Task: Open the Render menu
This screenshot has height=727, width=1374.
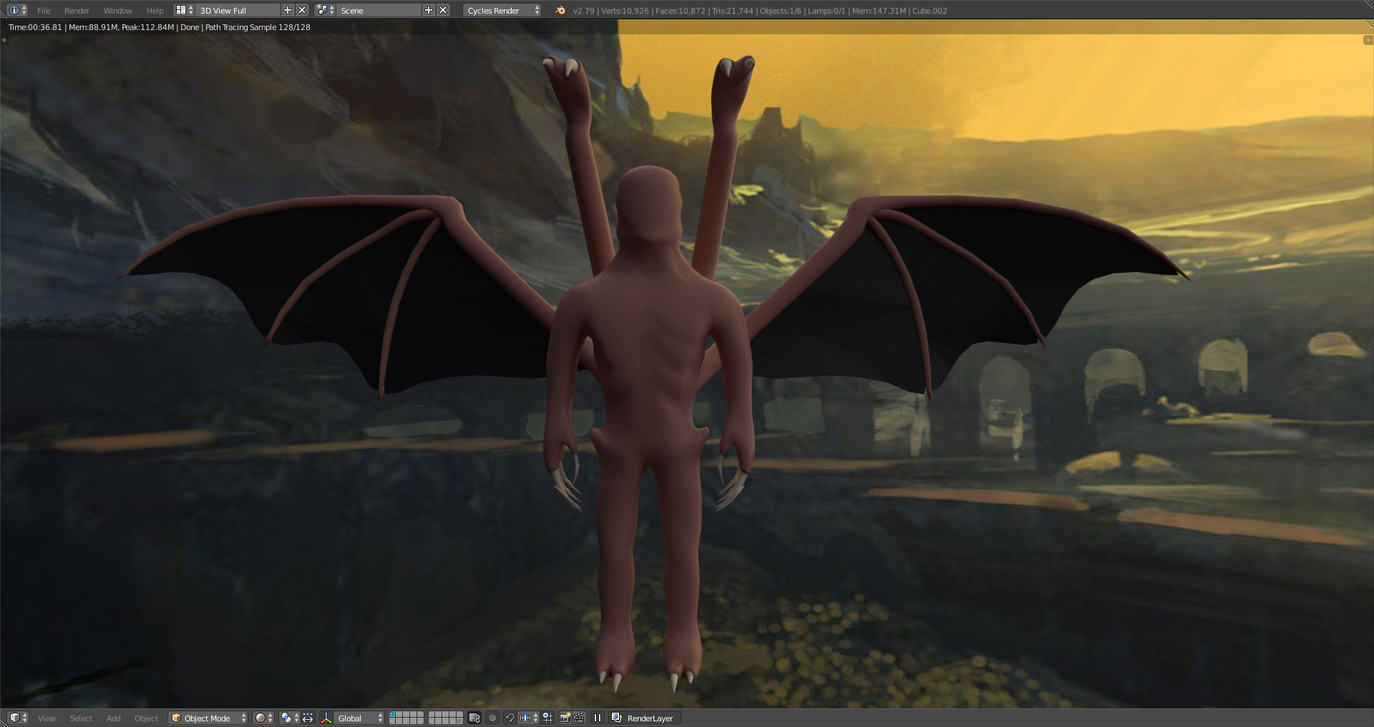Action: pyautogui.click(x=77, y=10)
